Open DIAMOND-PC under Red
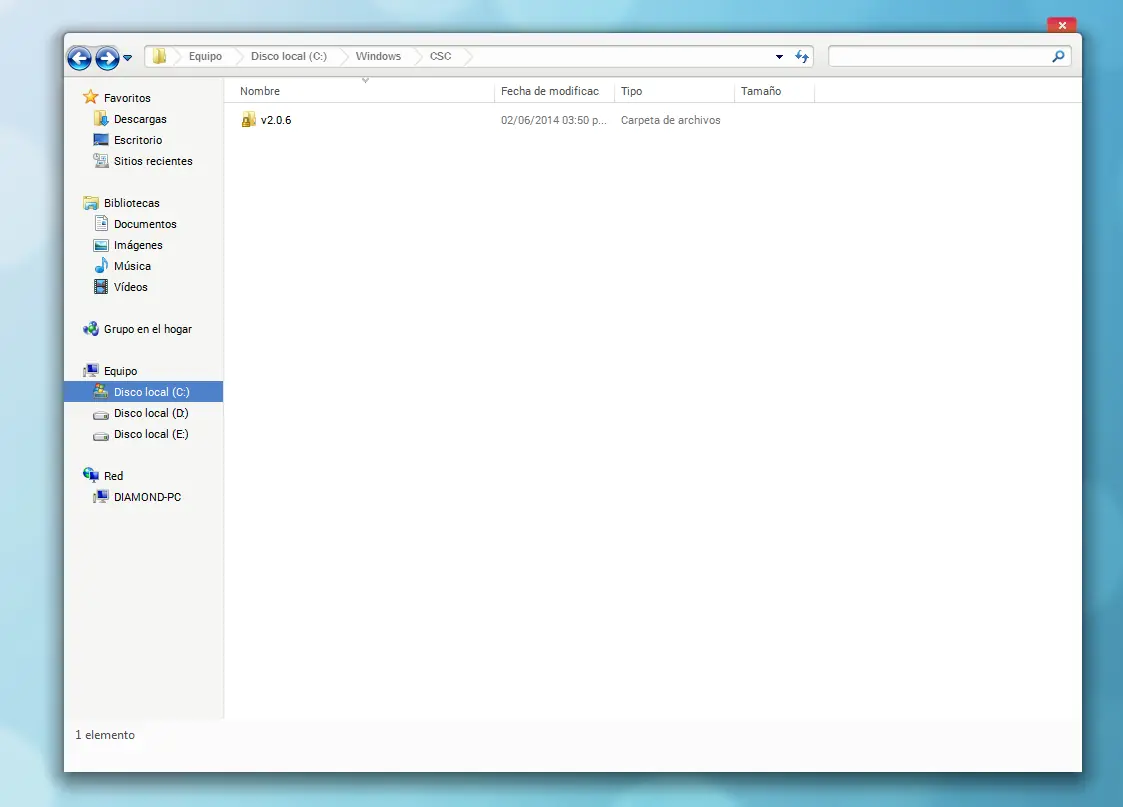 tap(147, 497)
